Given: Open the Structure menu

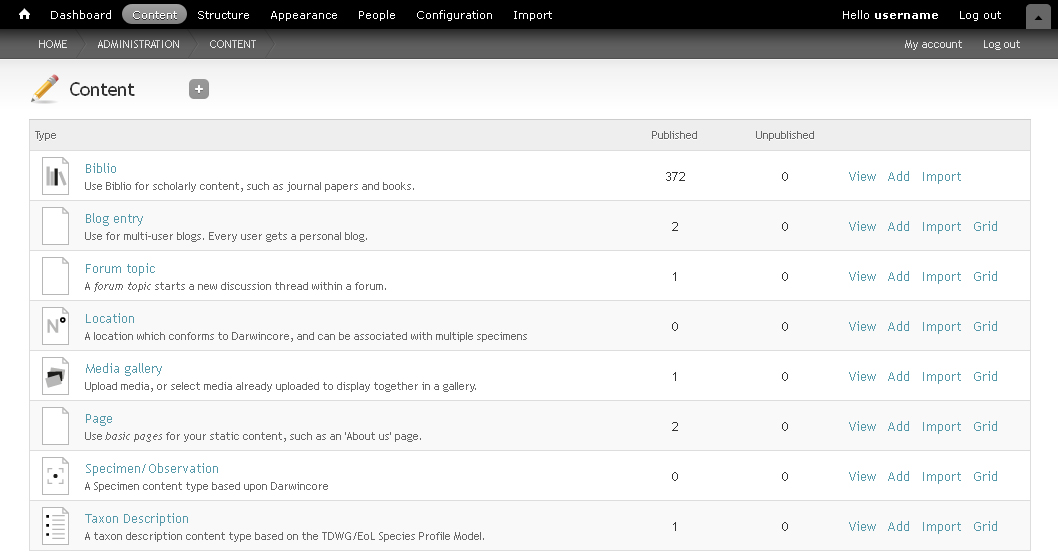Looking at the screenshot, I should click(x=223, y=15).
